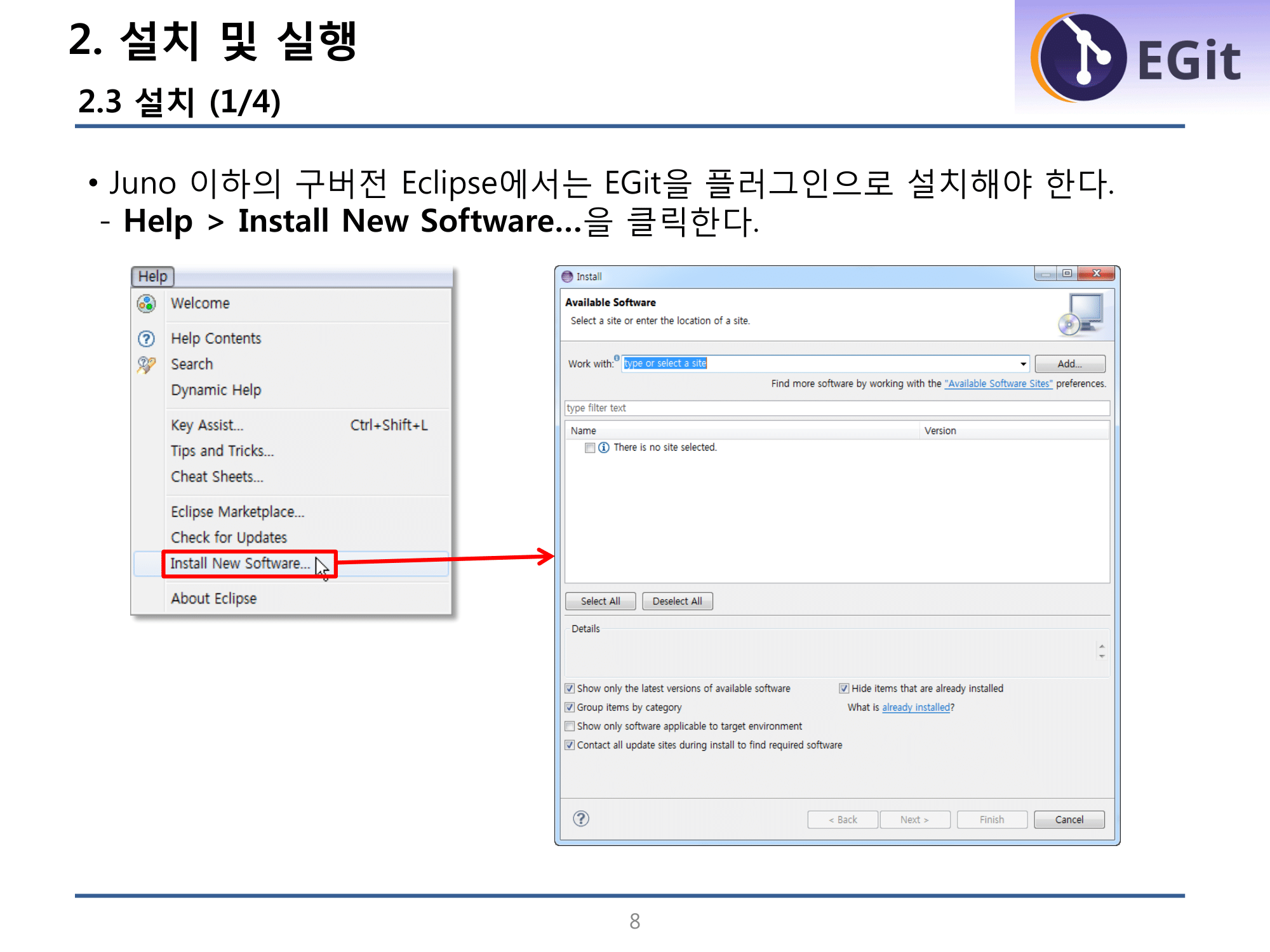This screenshot has height=952, width=1270.
Task: Click the 'type filter text' field
Action: (836, 408)
